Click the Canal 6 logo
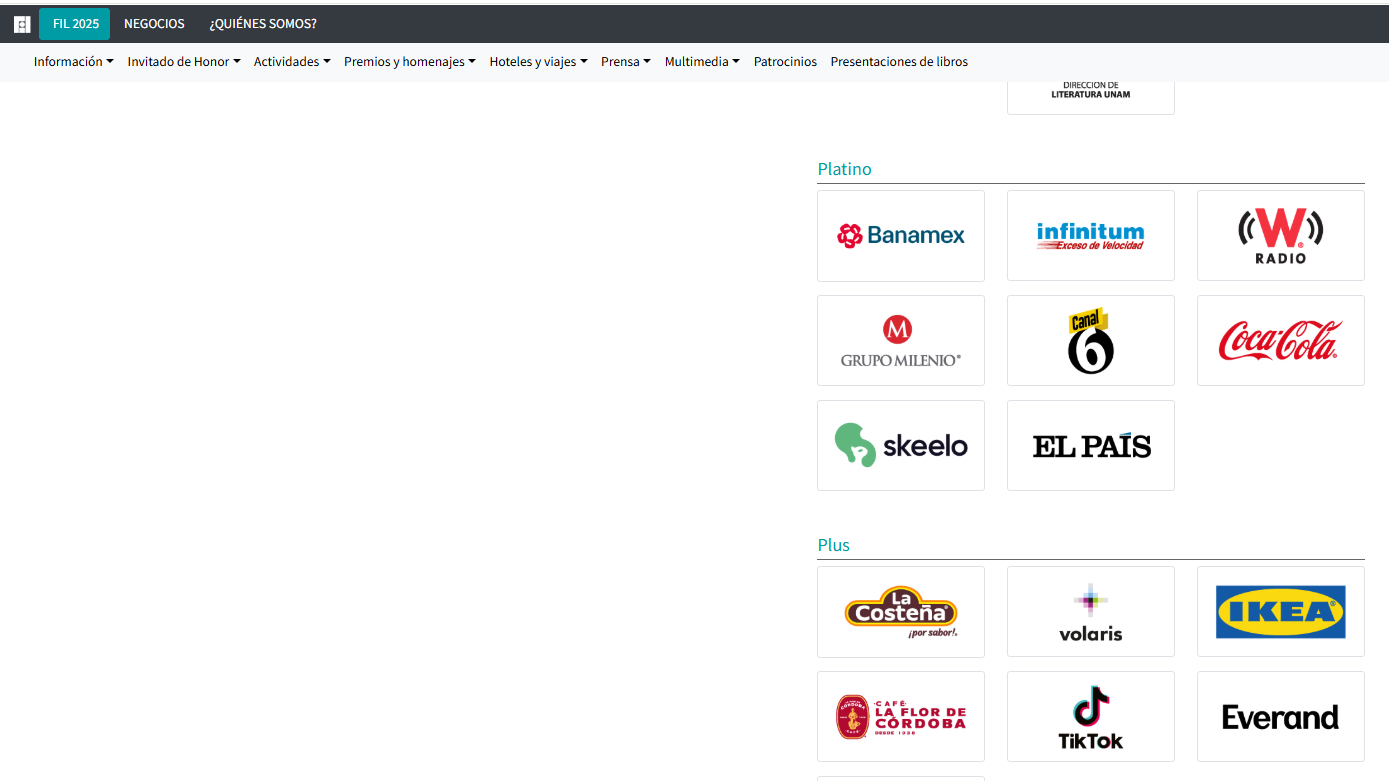Image resolution: width=1389 pixels, height=781 pixels. click(x=1090, y=341)
